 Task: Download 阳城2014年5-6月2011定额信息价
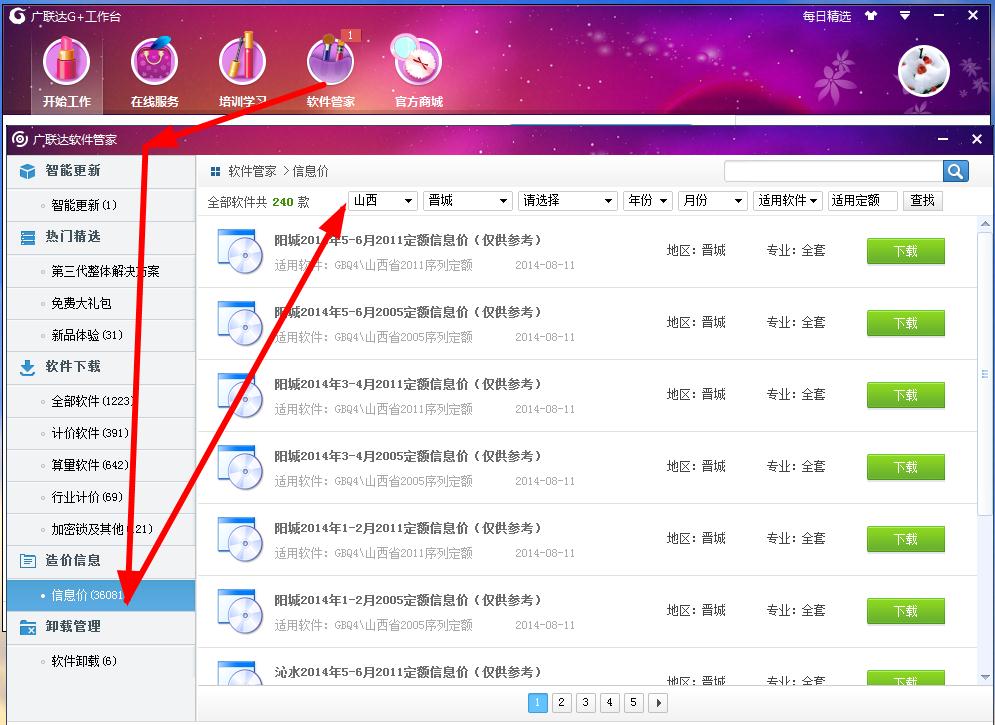point(906,251)
